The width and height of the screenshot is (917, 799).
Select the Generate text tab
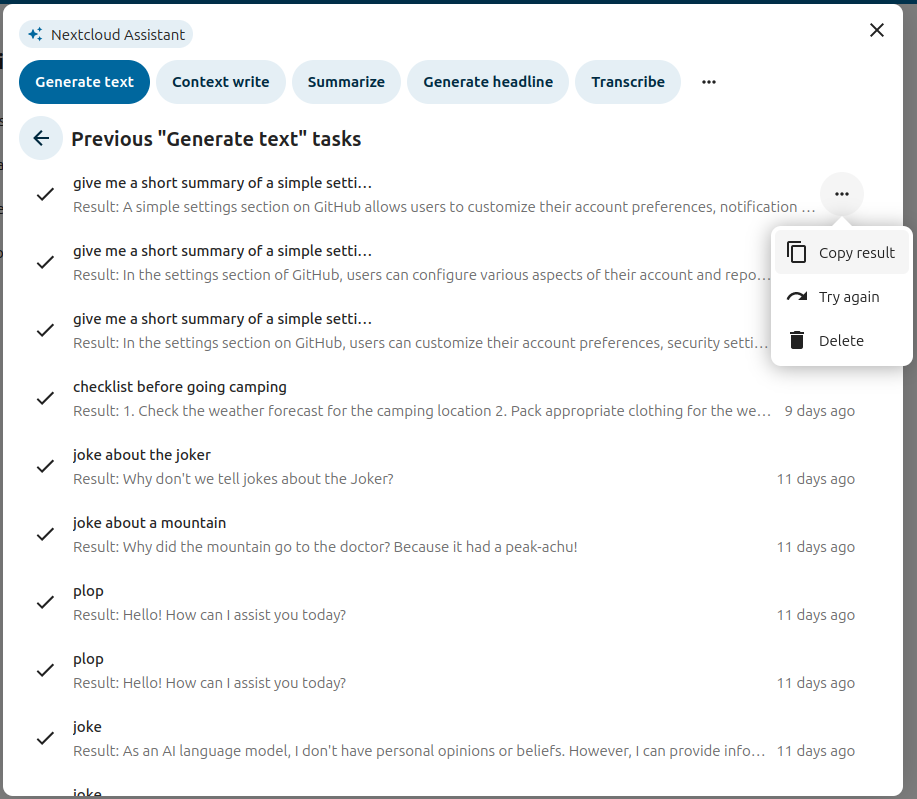coord(84,82)
